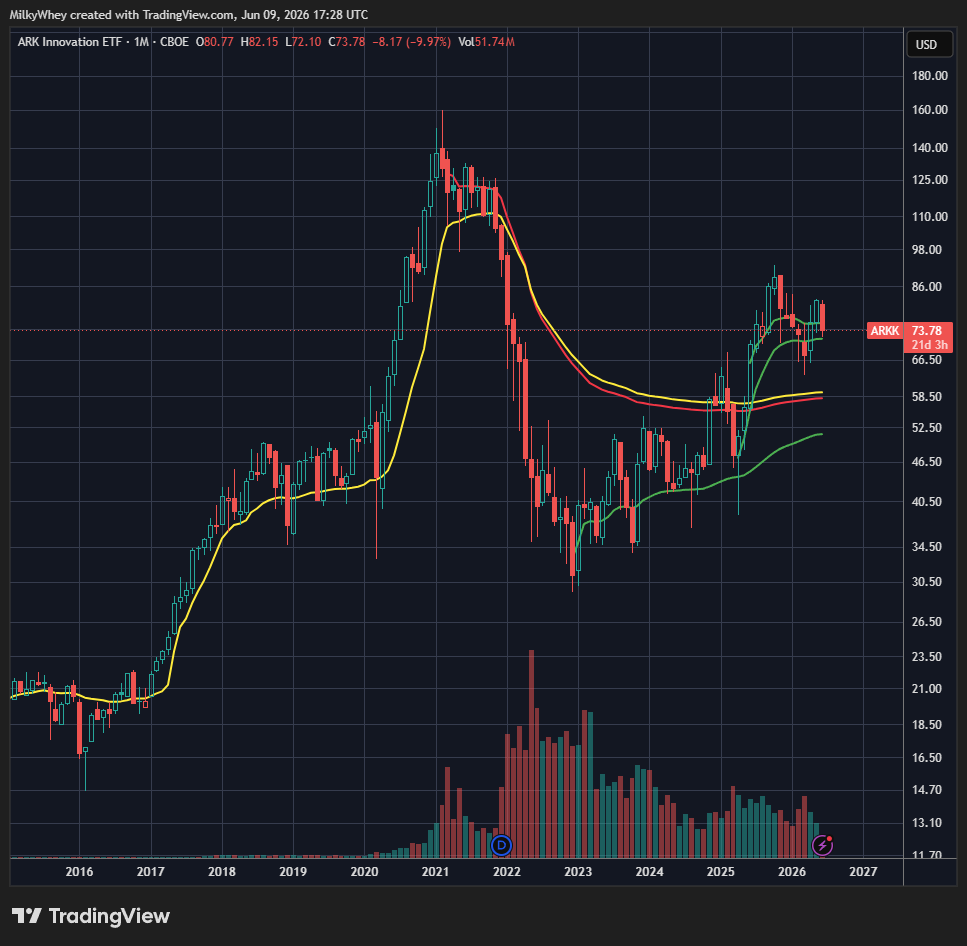Click the 21d 3h countdown label
Screen dimensions: 967x946
929,345
